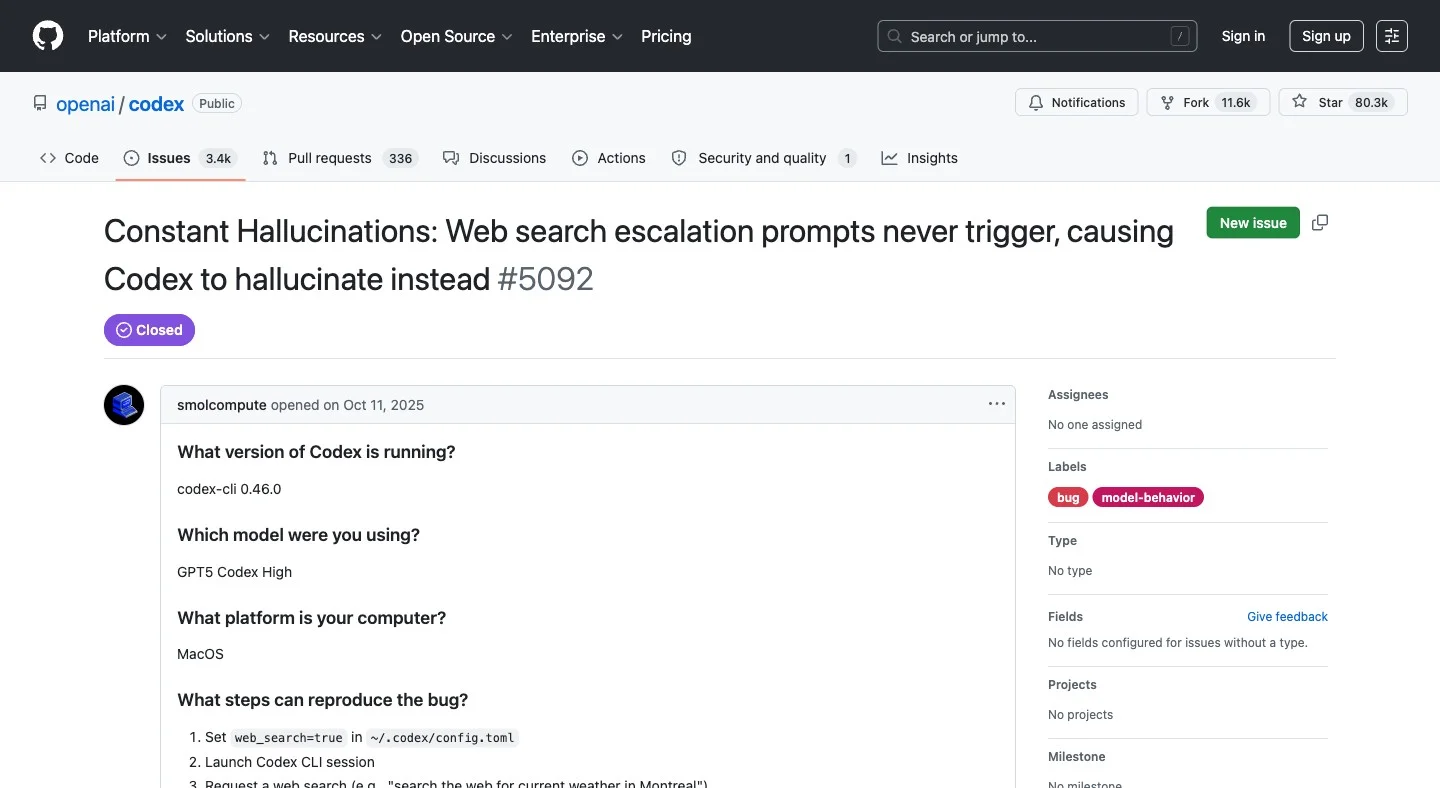Click the Give feedback link
The height and width of the screenshot is (788, 1440).
click(1287, 617)
